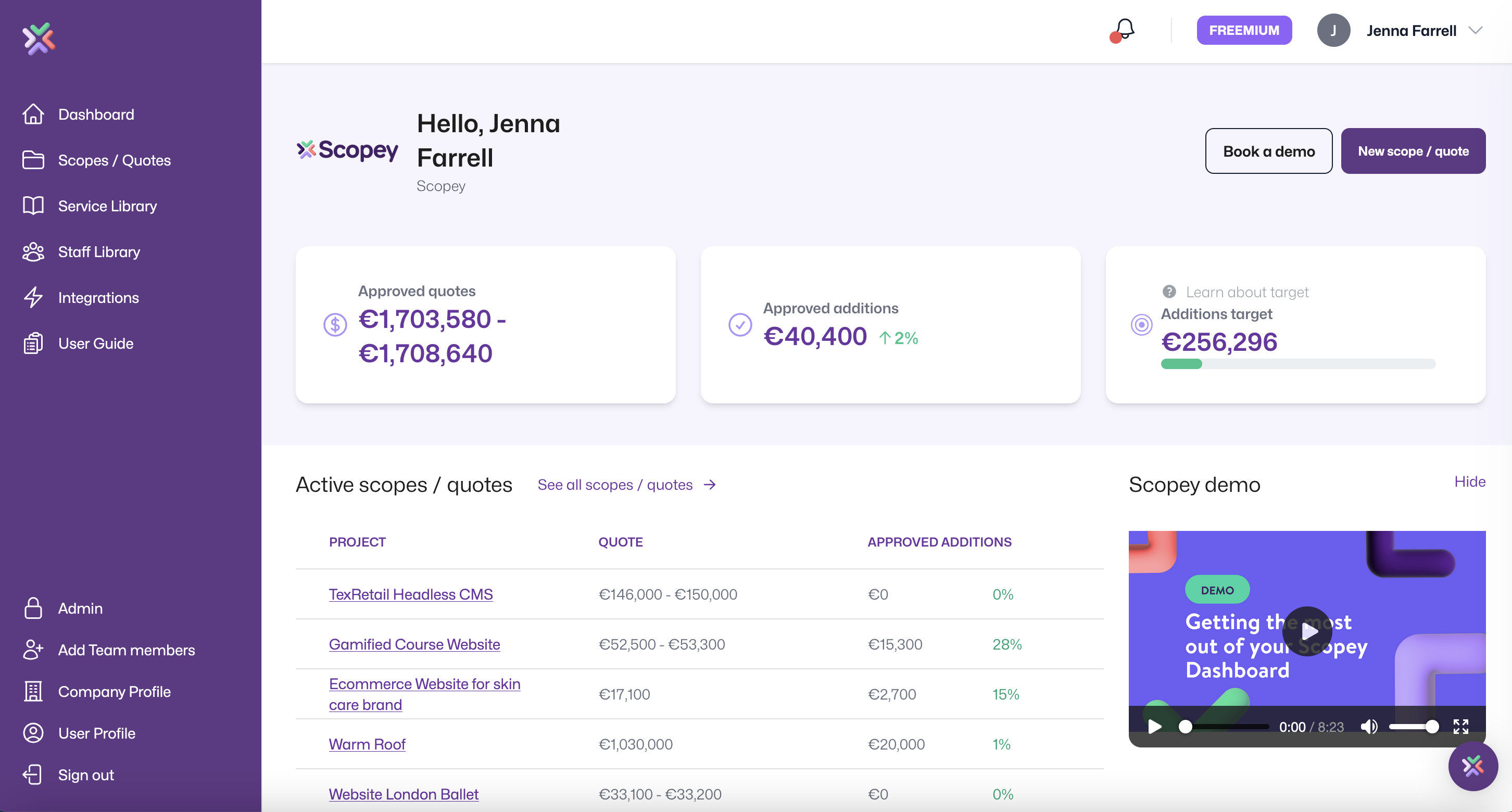
Task: Open the Service Library
Action: 107,206
